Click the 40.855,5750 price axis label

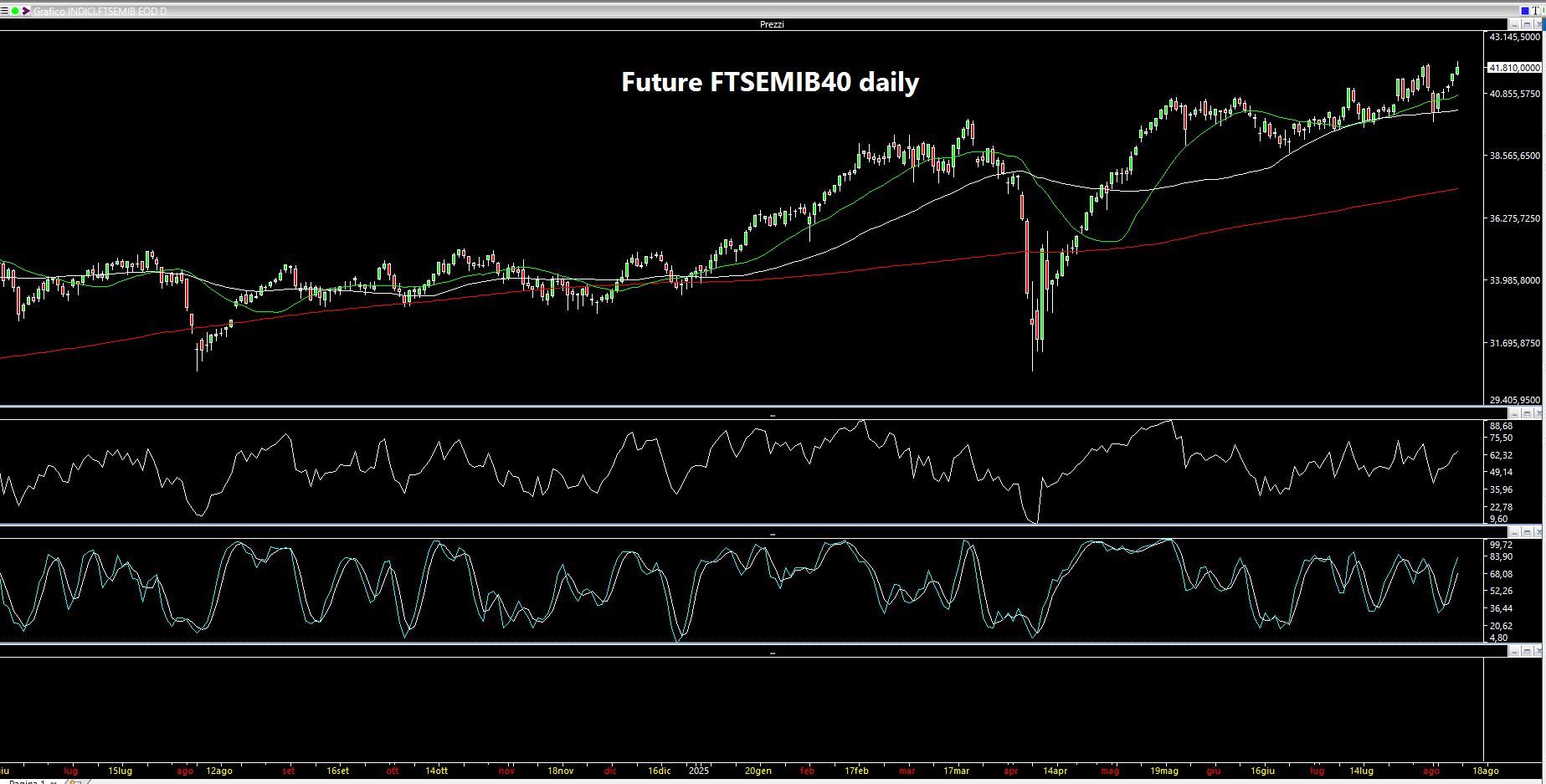1514,95
